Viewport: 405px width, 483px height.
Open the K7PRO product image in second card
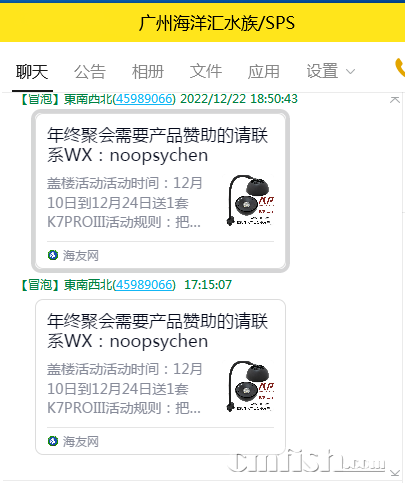(250, 386)
